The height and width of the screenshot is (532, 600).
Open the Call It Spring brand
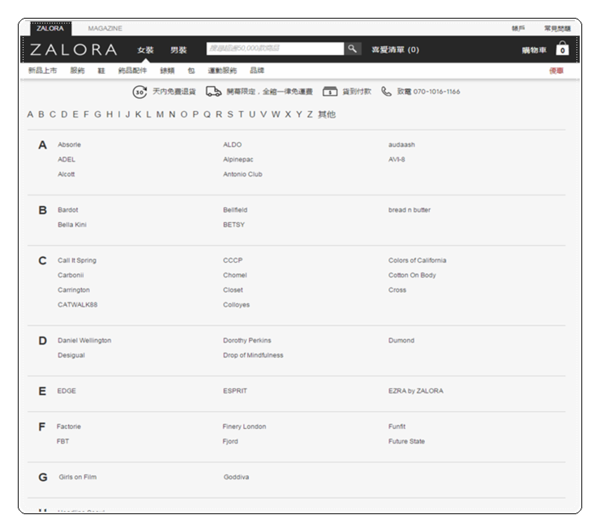coord(77,261)
